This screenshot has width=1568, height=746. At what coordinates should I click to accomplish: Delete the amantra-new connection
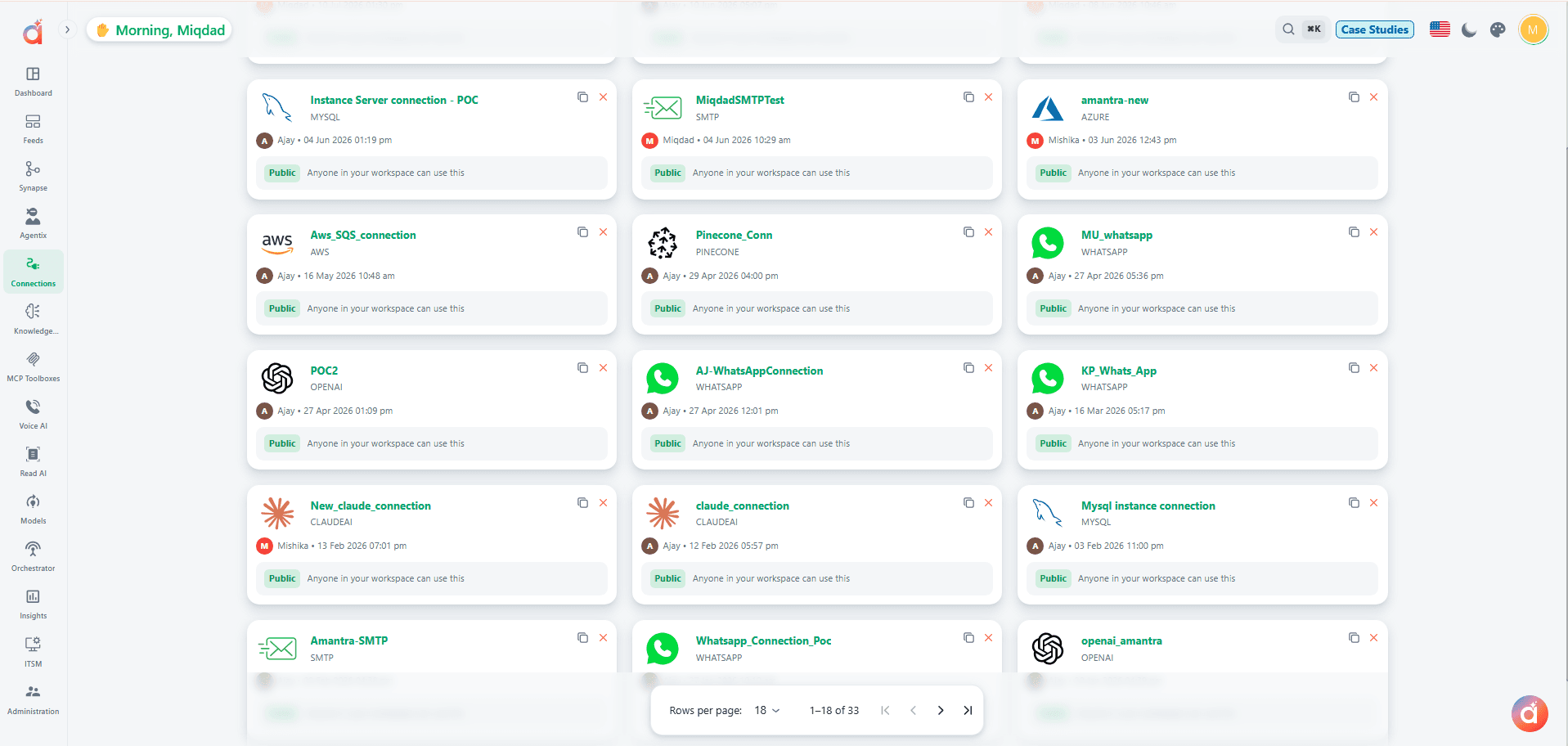pyautogui.click(x=1373, y=97)
